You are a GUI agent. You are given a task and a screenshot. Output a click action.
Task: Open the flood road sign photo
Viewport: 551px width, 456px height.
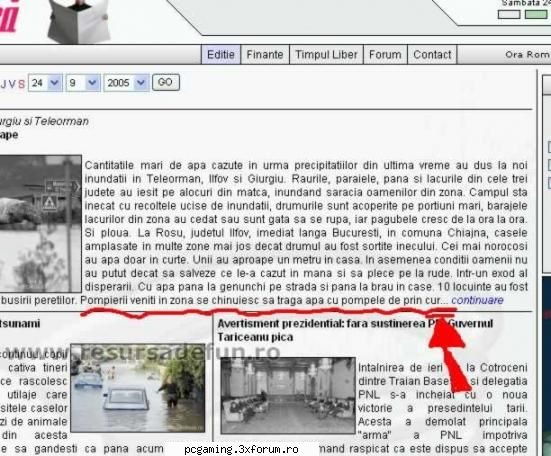[x=40, y=224]
